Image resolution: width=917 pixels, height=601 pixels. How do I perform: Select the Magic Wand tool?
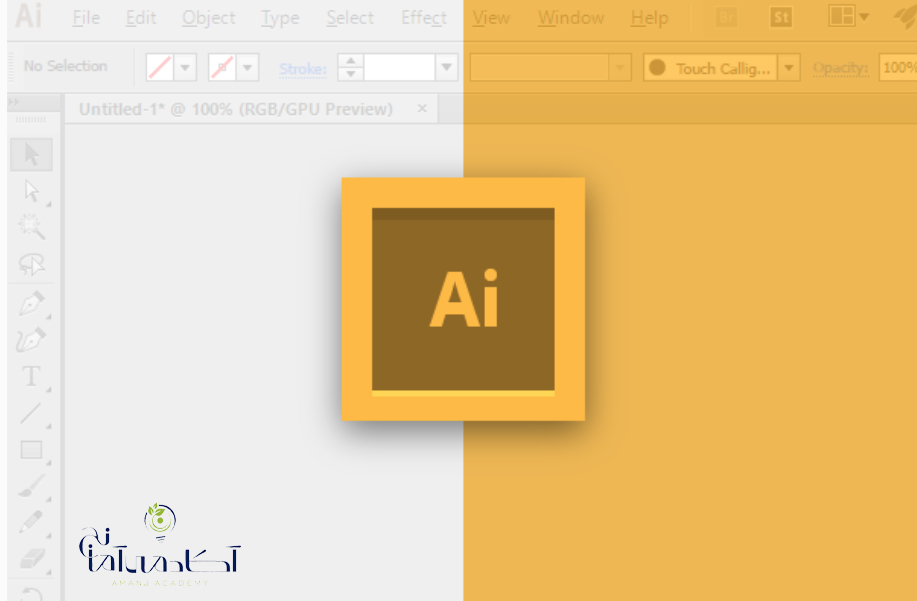click(x=32, y=227)
